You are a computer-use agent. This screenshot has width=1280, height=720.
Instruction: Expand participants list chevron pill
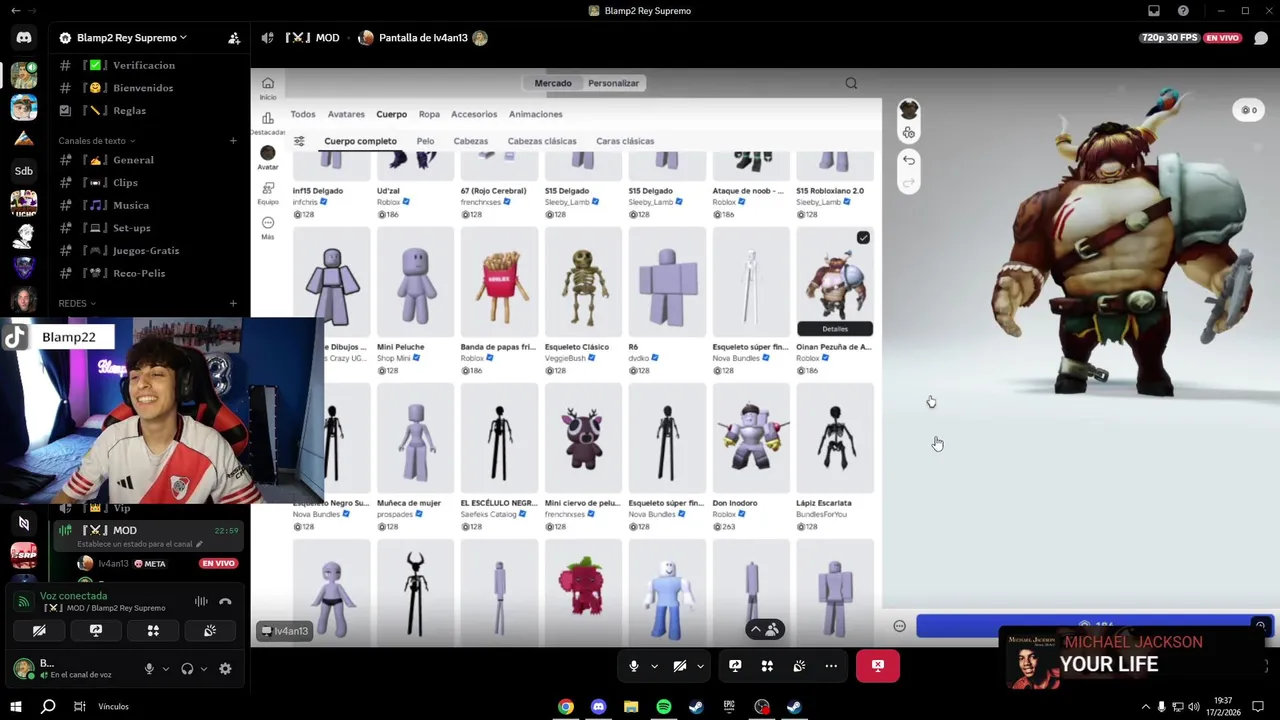(765, 629)
